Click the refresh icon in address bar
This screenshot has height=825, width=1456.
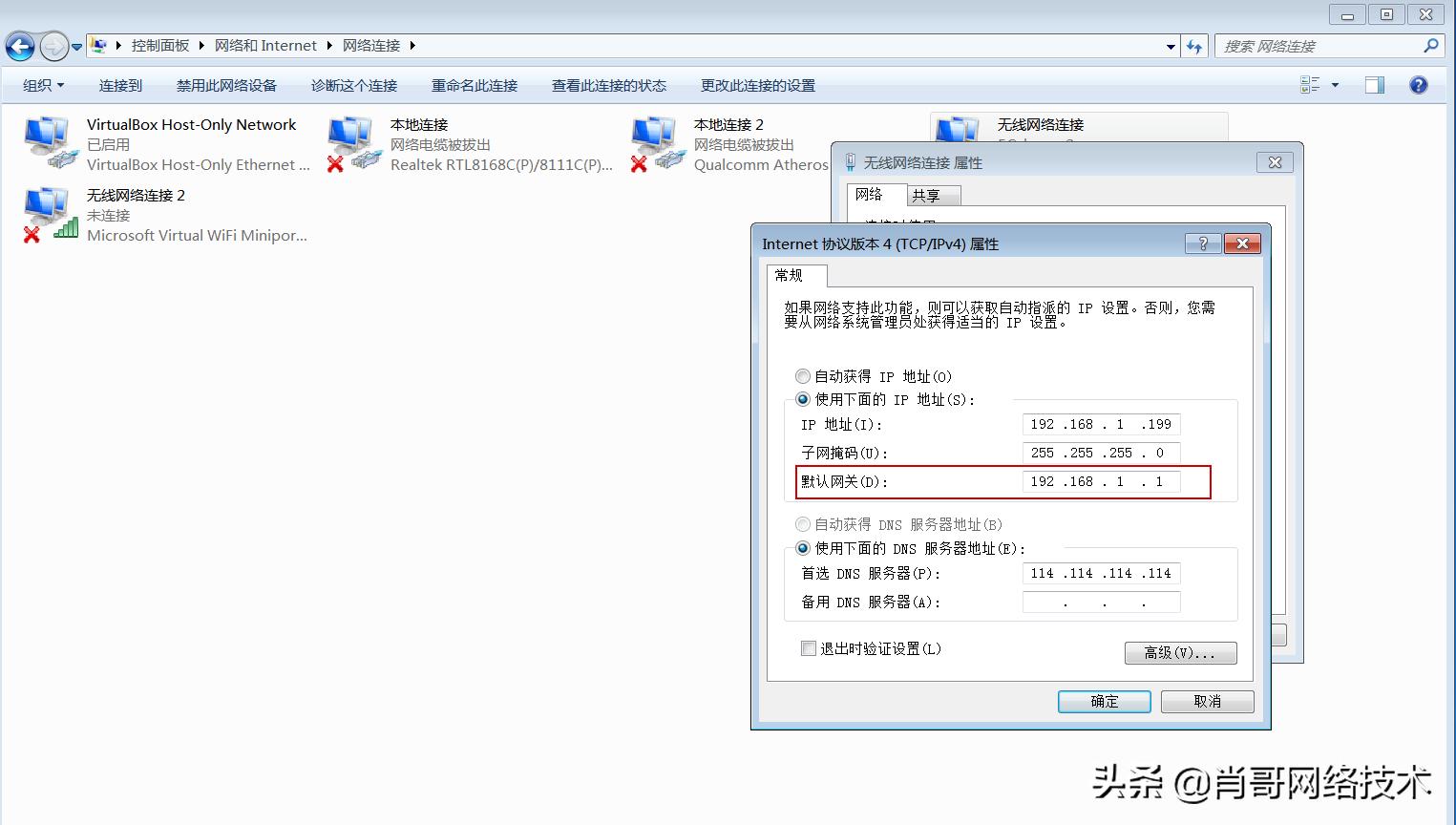click(1194, 45)
